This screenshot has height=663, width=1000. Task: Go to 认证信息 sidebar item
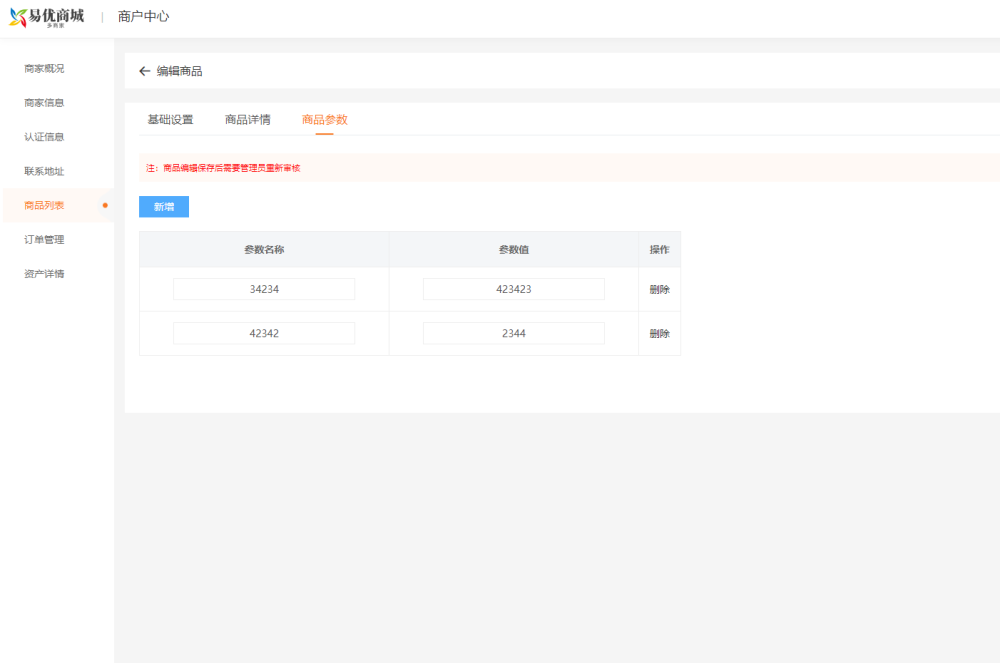tap(44, 137)
